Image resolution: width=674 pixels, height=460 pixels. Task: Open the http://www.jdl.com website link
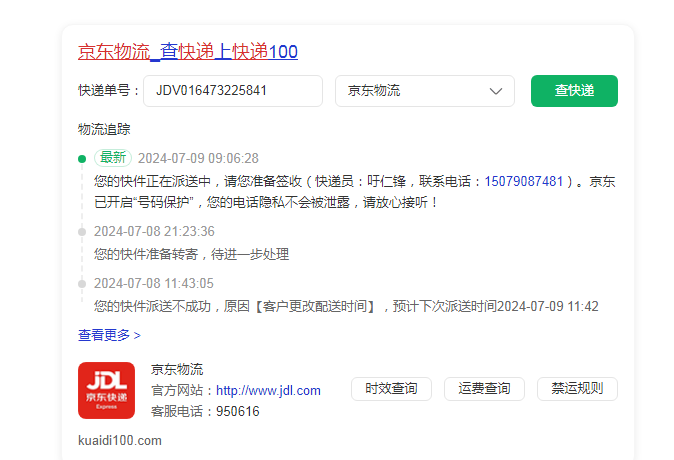(x=268, y=390)
